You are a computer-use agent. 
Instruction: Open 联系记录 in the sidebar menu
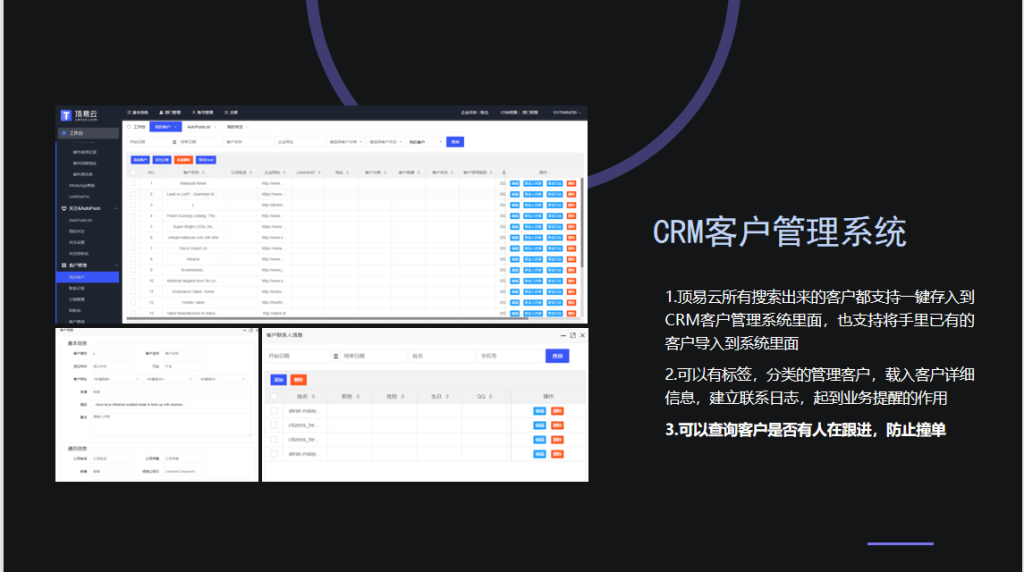tap(76, 287)
